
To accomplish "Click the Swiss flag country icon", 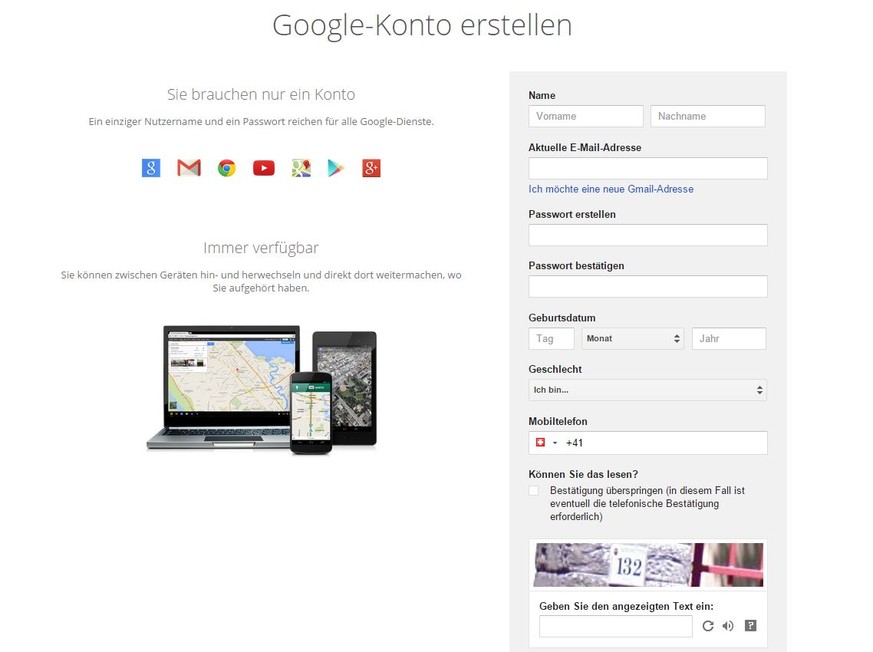I will click(540, 443).
